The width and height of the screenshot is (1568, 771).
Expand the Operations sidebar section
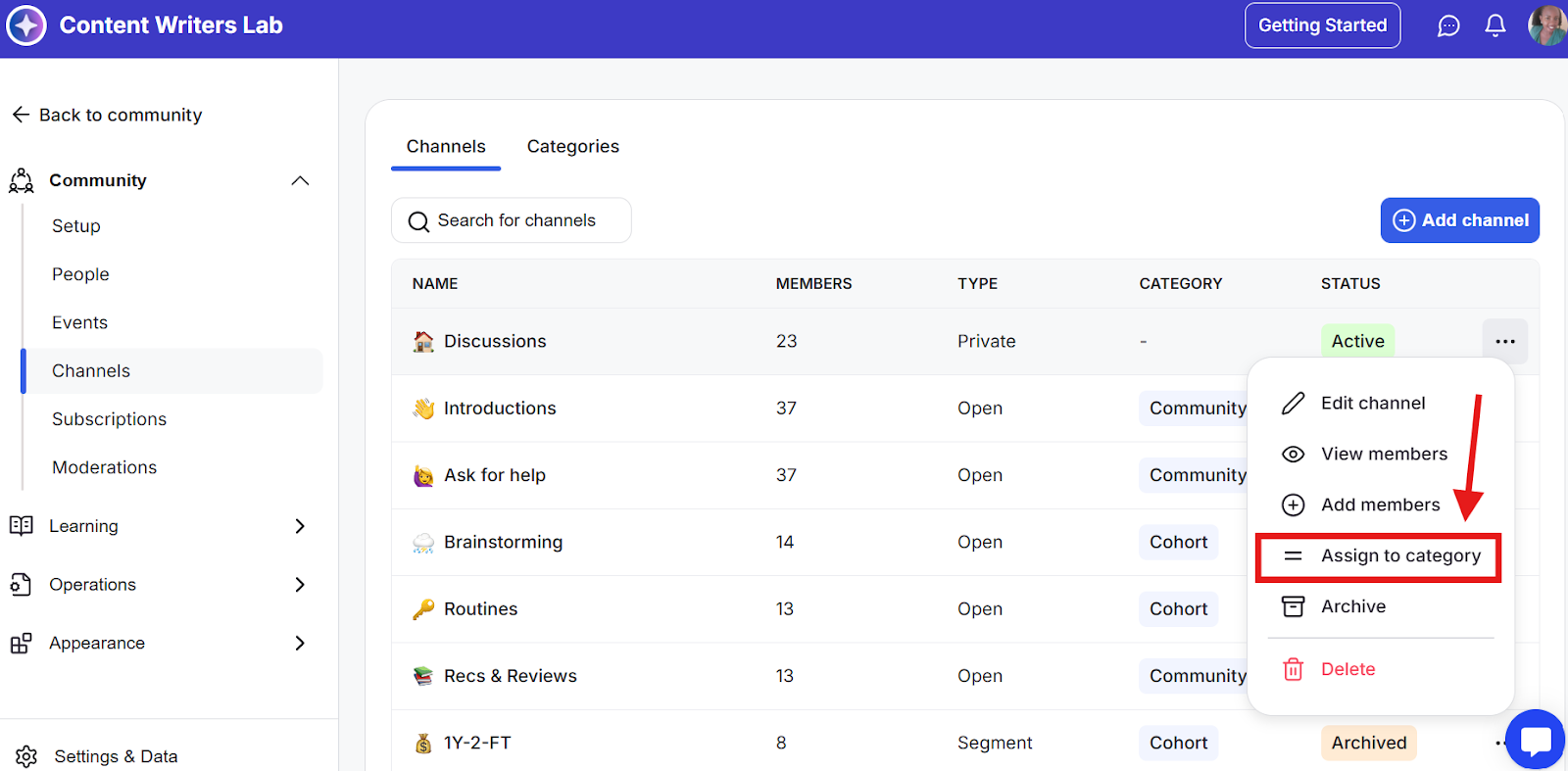(300, 585)
